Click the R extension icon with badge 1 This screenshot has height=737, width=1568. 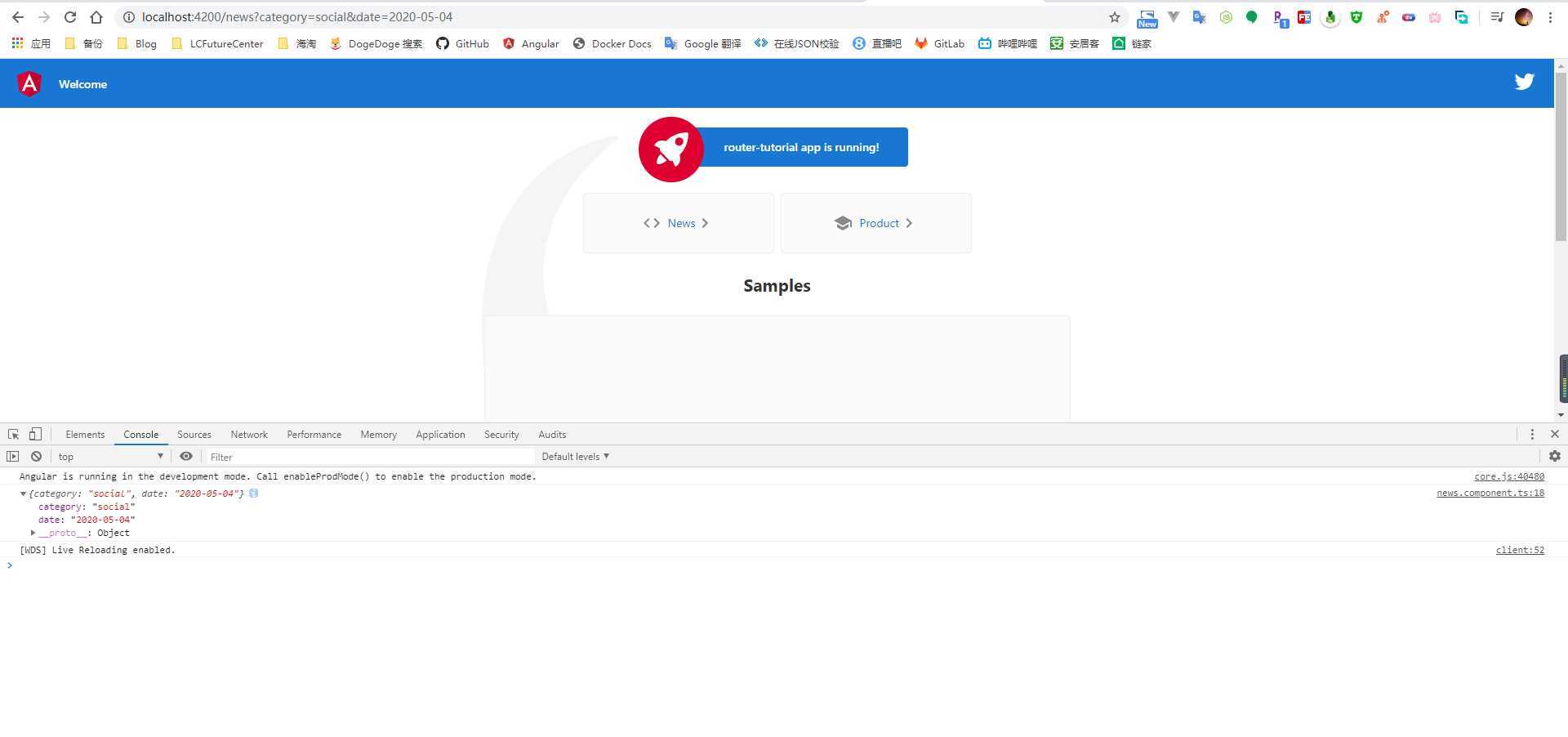coord(1280,18)
